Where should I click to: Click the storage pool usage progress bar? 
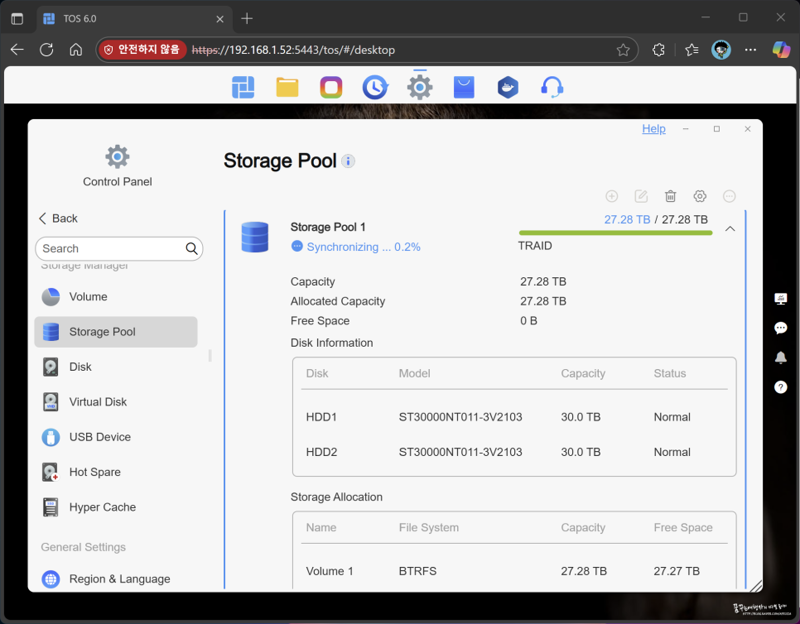pos(615,233)
